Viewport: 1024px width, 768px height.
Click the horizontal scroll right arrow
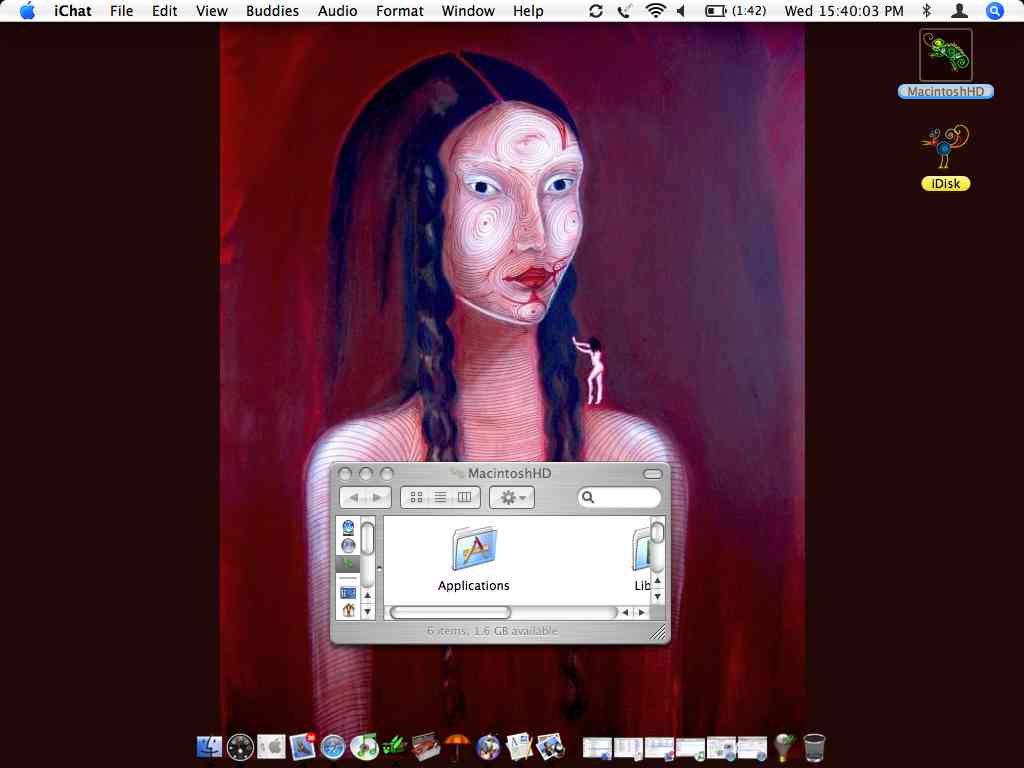tap(641, 613)
